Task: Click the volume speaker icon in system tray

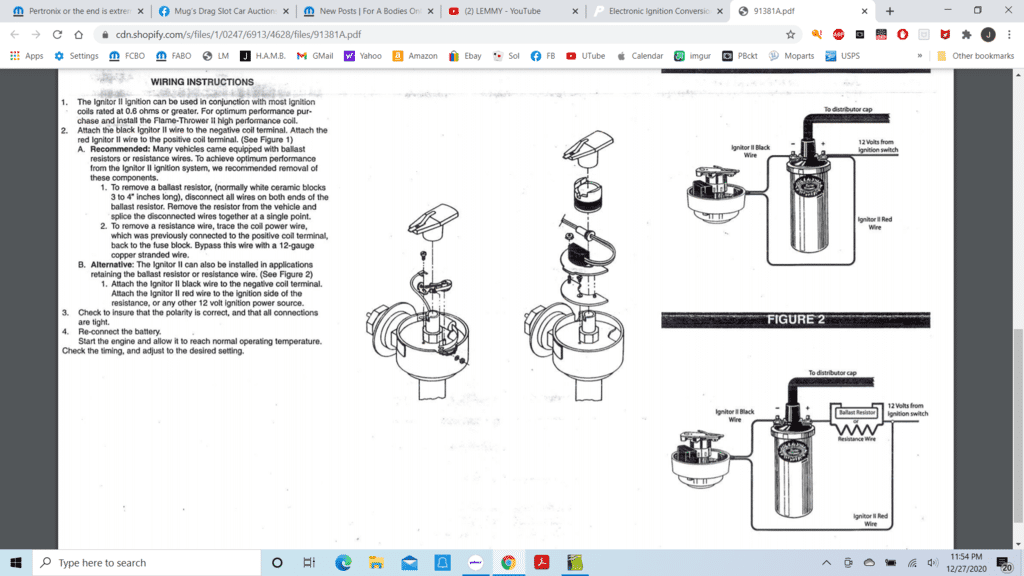Action: [930, 563]
